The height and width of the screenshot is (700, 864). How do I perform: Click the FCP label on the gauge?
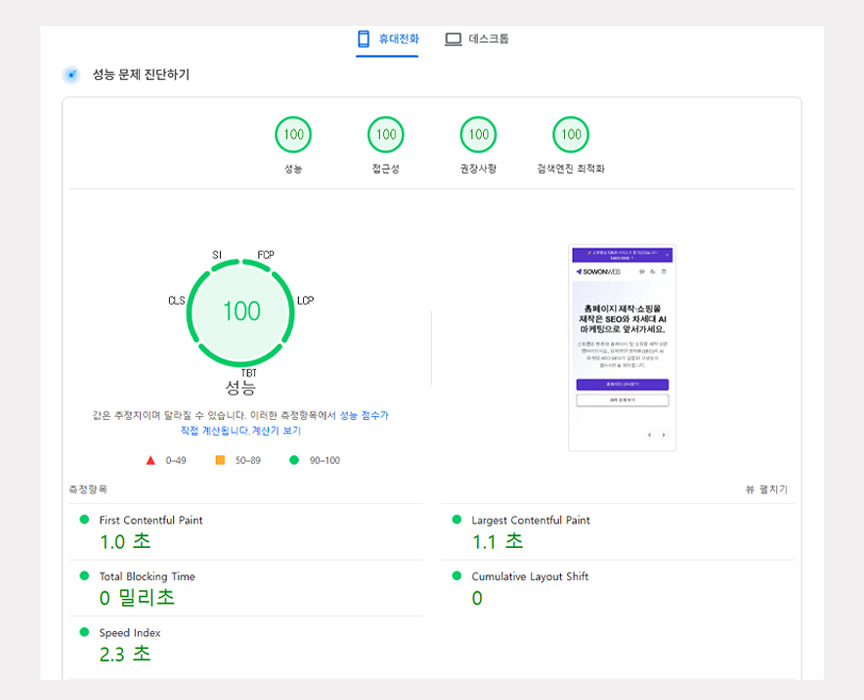[x=266, y=255]
